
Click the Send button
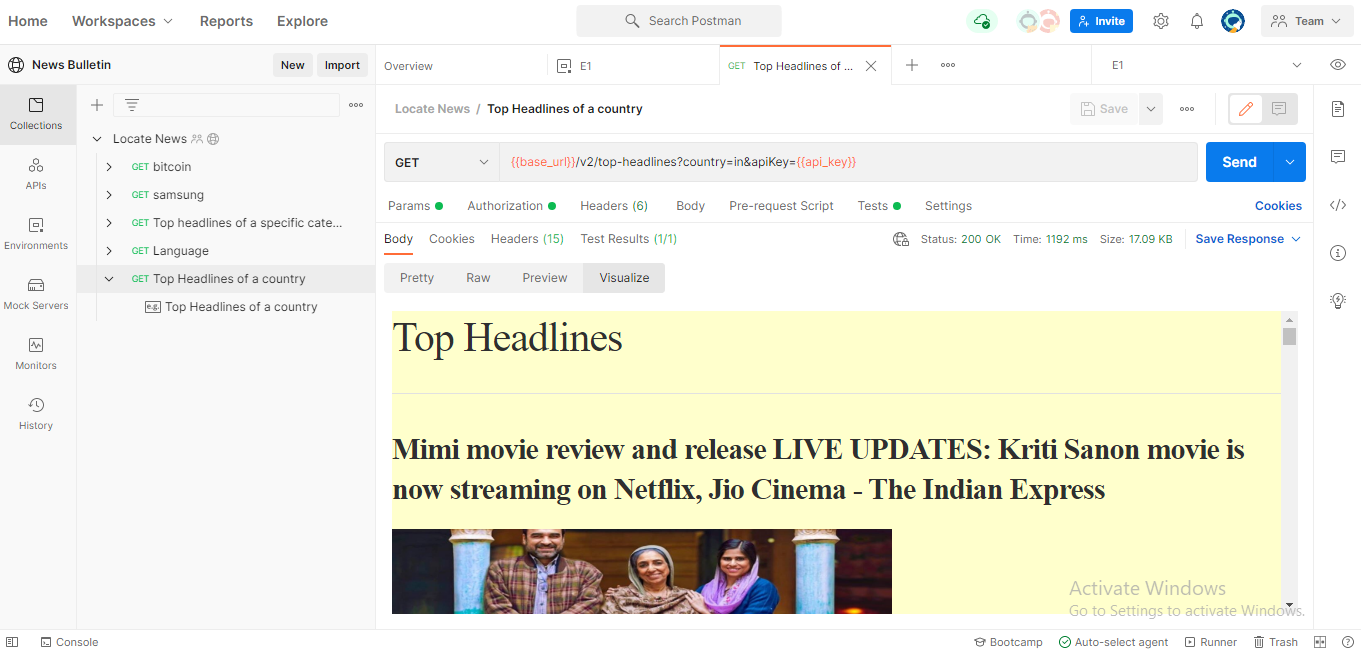click(1239, 162)
